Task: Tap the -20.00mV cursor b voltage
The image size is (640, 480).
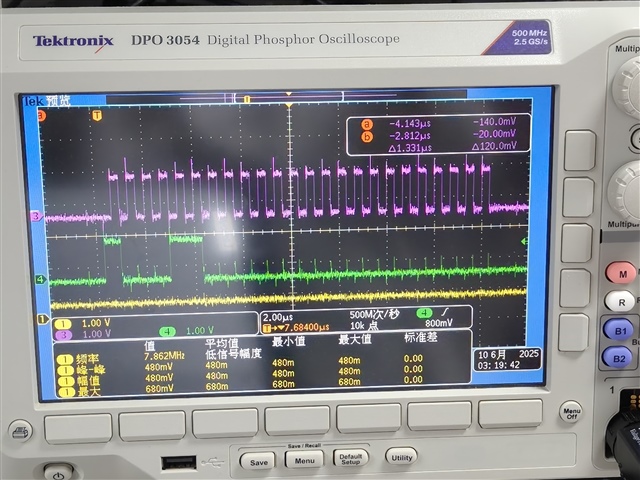Action: tap(494, 134)
